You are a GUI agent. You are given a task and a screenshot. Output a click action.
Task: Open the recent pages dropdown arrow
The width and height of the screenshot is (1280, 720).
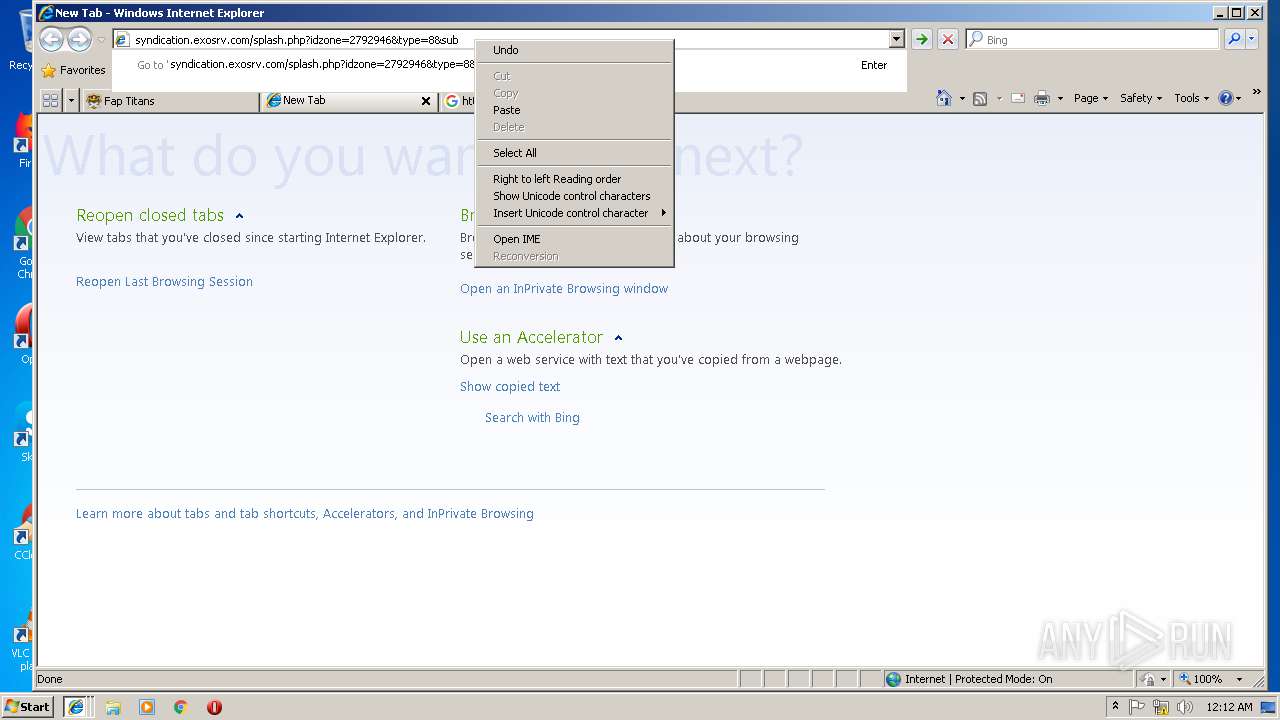101,40
